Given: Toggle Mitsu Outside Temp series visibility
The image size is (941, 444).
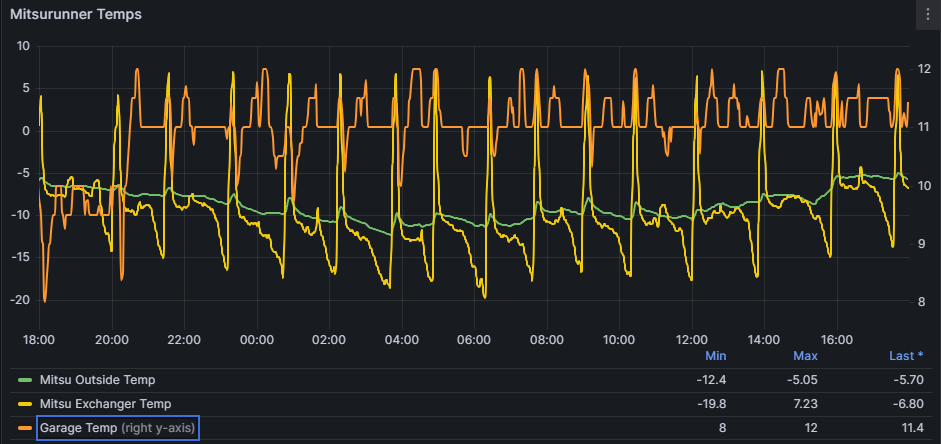Looking at the screenshot, I should tap(97, 380).
